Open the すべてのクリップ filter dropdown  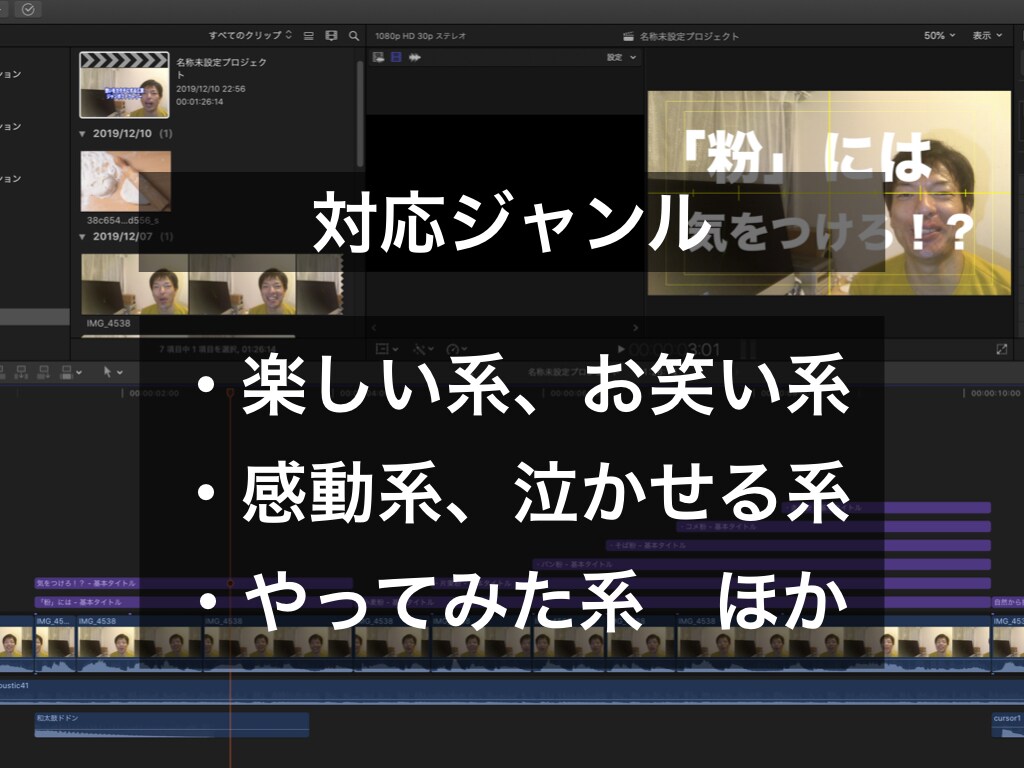click(250, 35)
